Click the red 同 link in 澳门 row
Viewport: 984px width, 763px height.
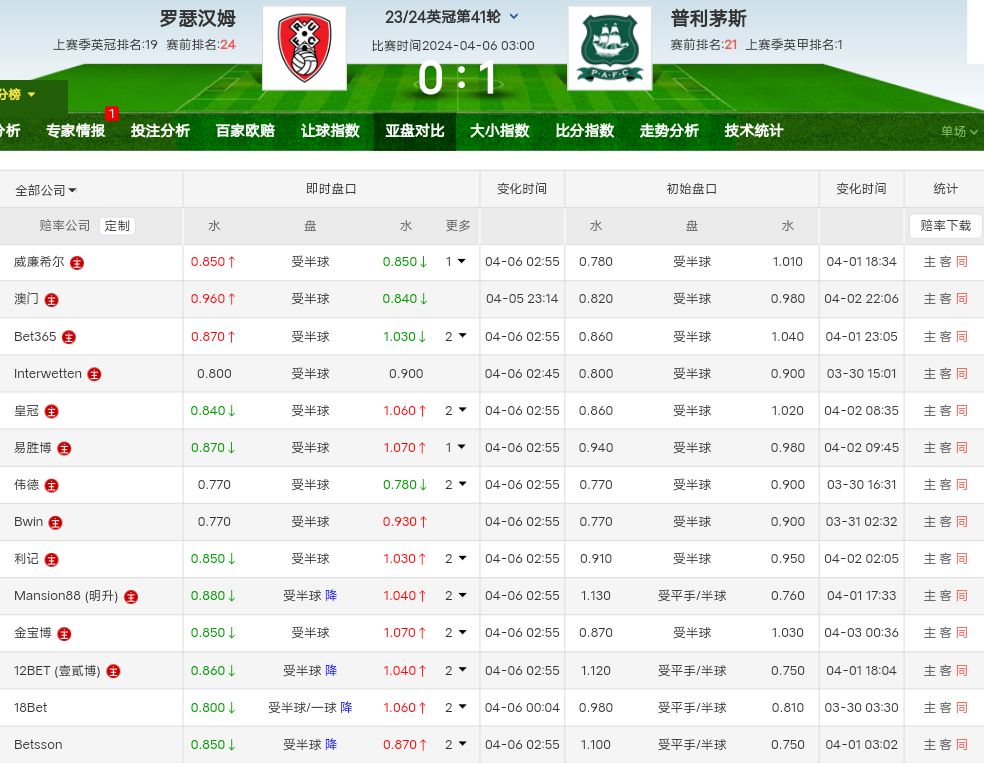click(x=962, y=299)
